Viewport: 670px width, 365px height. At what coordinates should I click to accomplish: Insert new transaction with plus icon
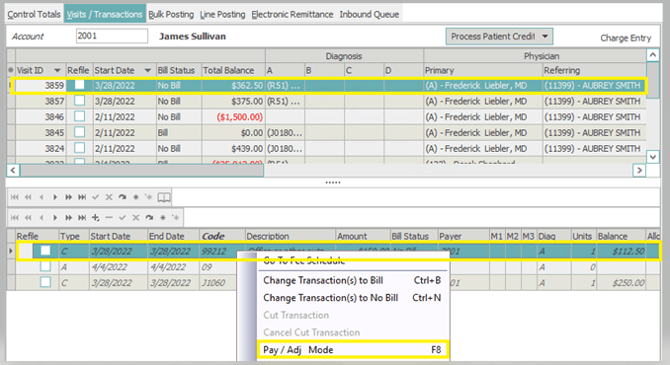click(96, 218)
